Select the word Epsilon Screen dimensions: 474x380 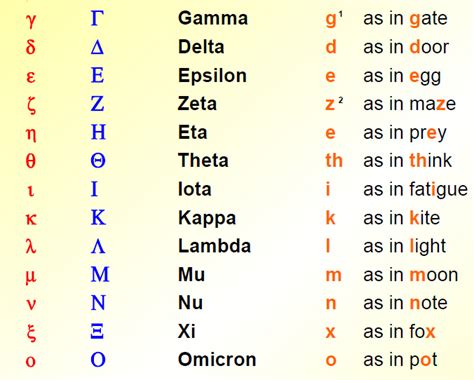[x=212, y=76]
